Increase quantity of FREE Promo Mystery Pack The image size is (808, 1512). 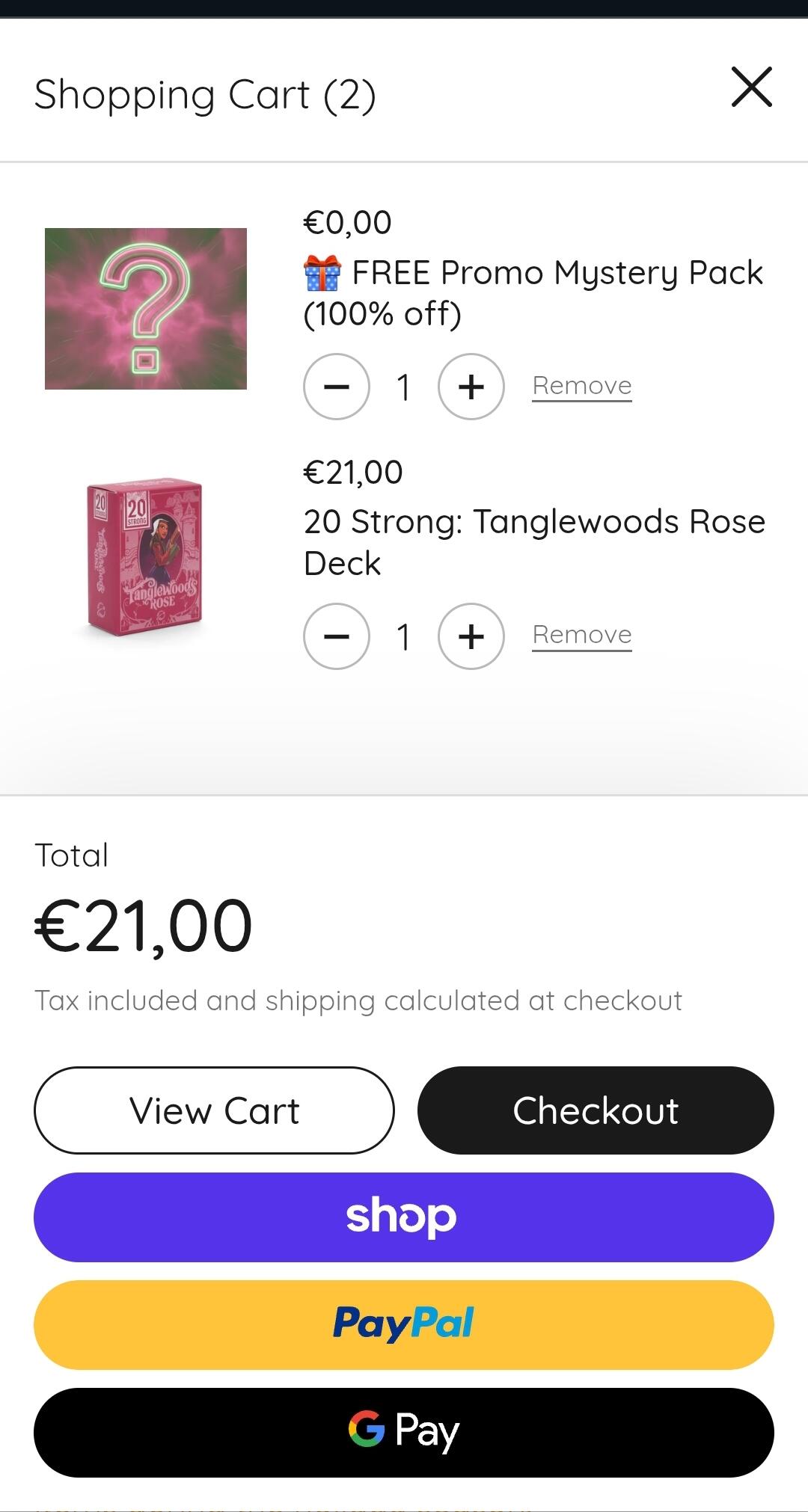pos(471,387)
